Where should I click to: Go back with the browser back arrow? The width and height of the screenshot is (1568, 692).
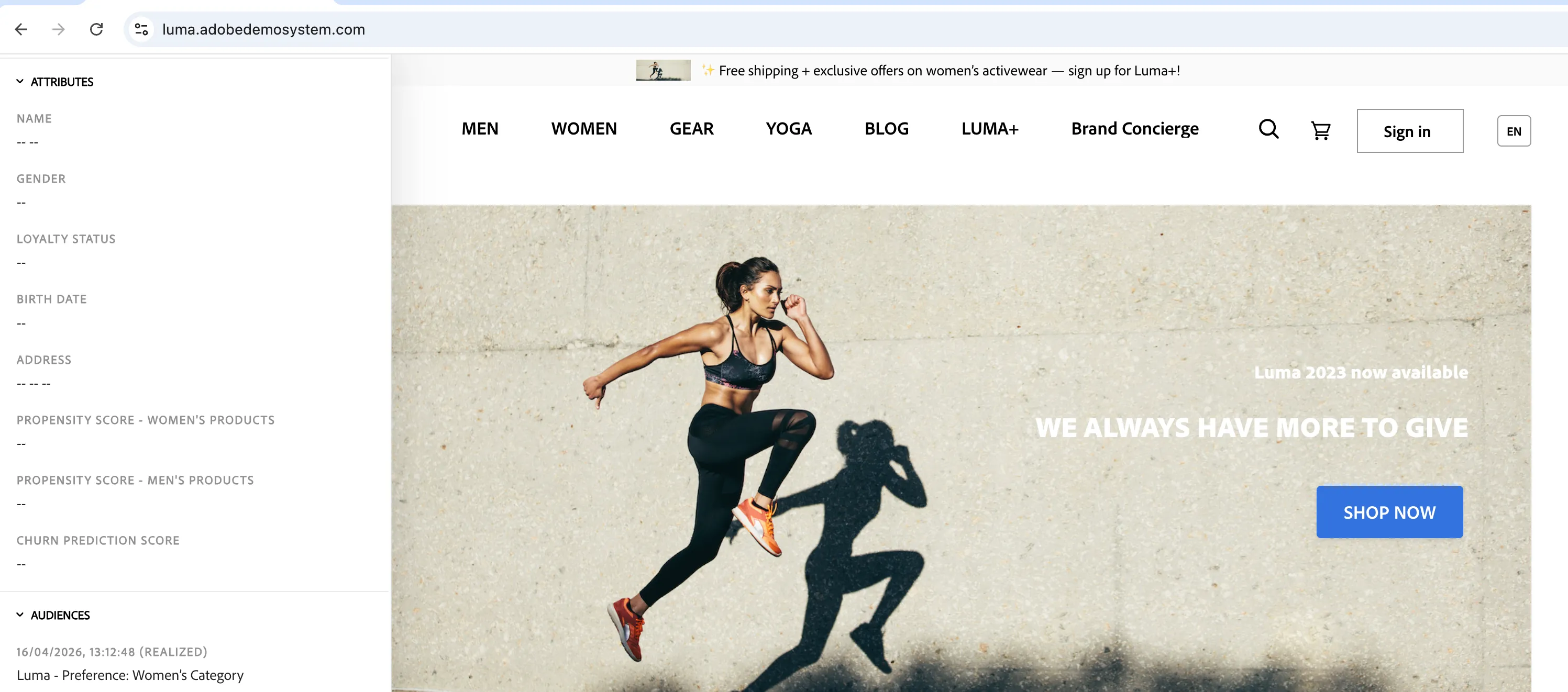(x=21, y=29)
